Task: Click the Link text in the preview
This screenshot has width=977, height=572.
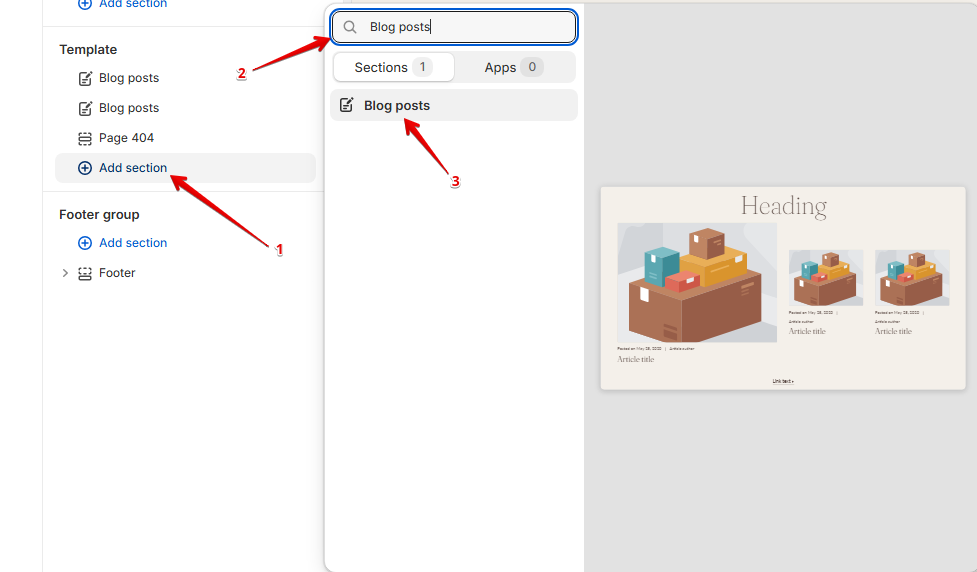Action: 783,381
